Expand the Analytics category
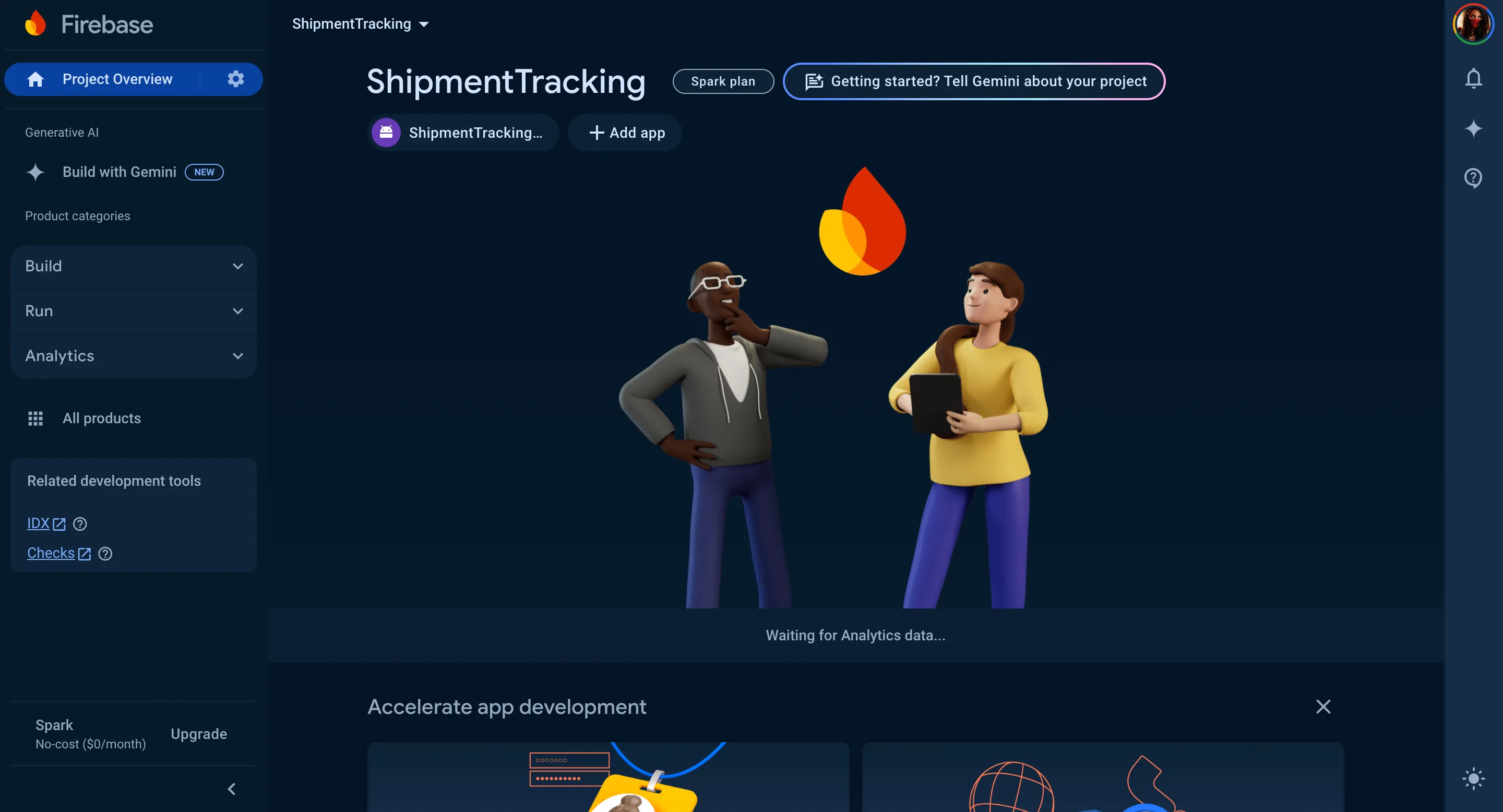The height and width of the screenshot is (812, 1503). click(134, 356)
